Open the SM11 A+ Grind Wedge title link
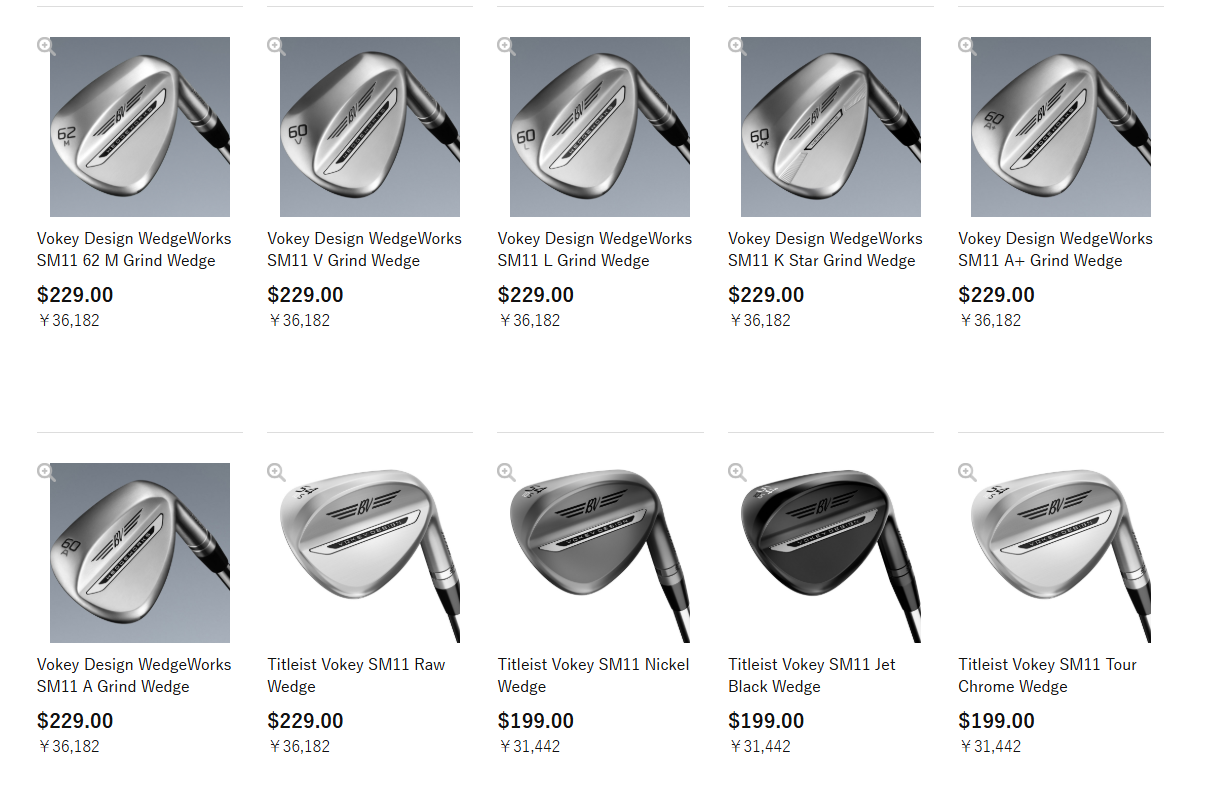1207x785 pixels. point(1055,250)
